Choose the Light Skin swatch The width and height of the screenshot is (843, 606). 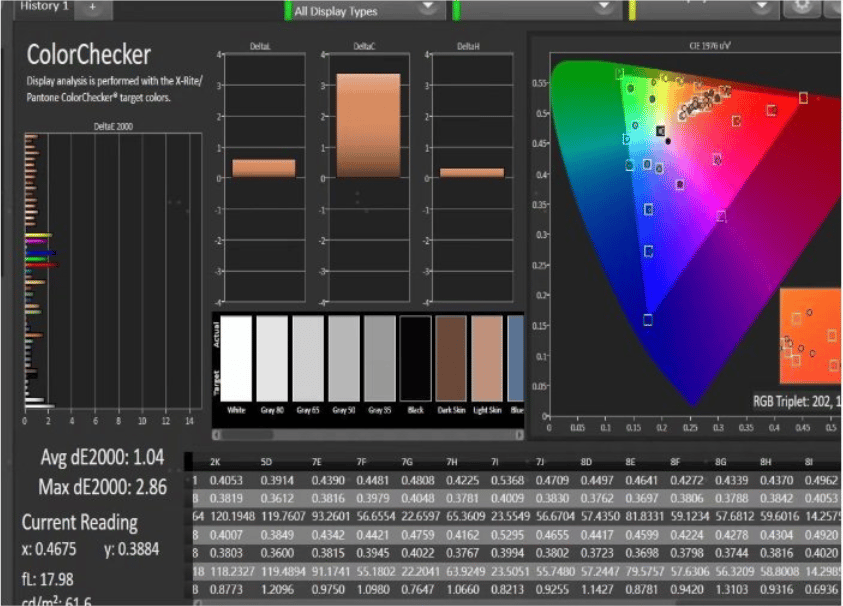tap(487, 358)
